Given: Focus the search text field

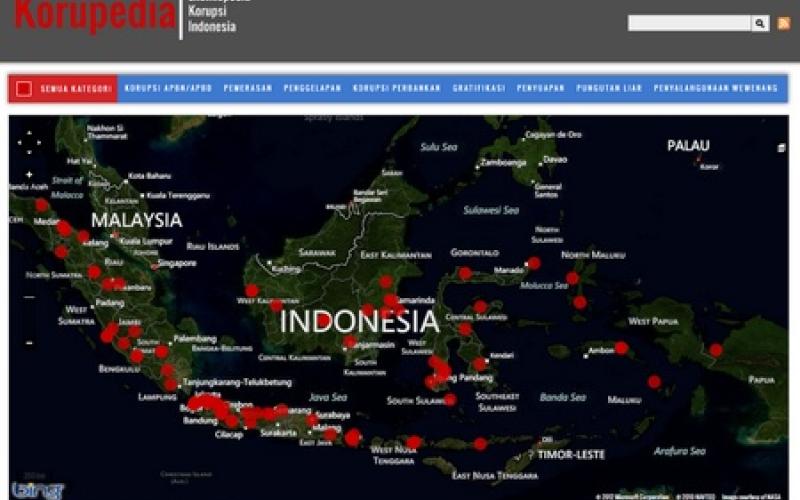Looking at the screenshot, I should [689, 23].
